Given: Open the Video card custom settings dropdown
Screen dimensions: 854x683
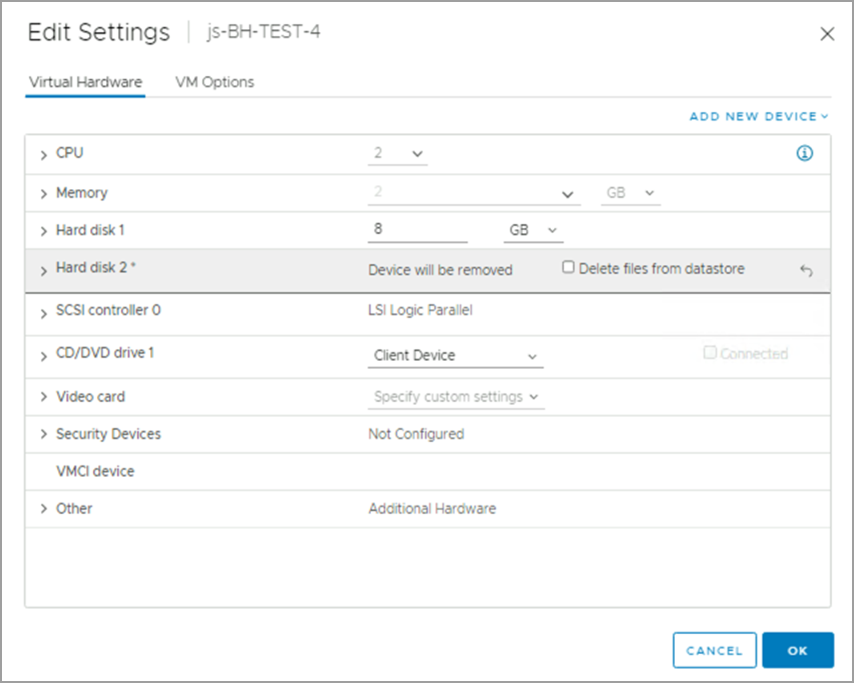Looking at the screenshot, I should click(456, 397).
